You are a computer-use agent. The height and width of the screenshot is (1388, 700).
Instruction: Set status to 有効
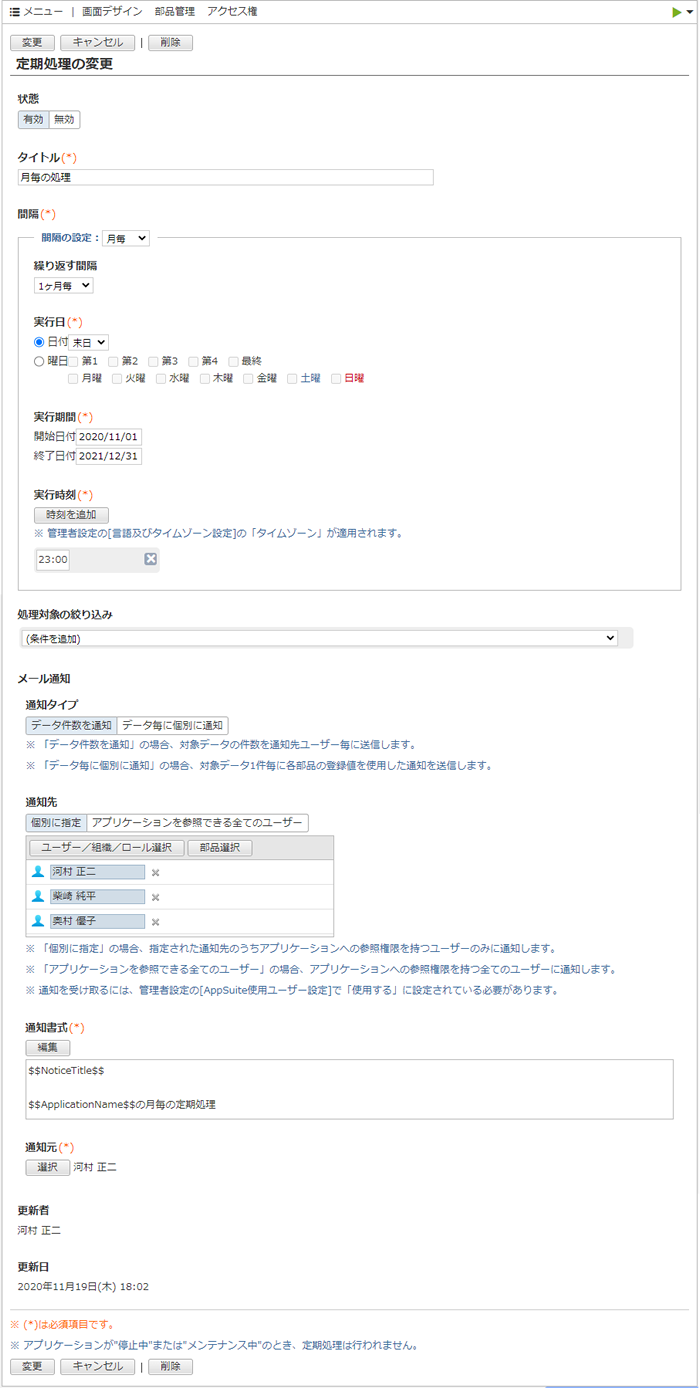click(33, 120)
